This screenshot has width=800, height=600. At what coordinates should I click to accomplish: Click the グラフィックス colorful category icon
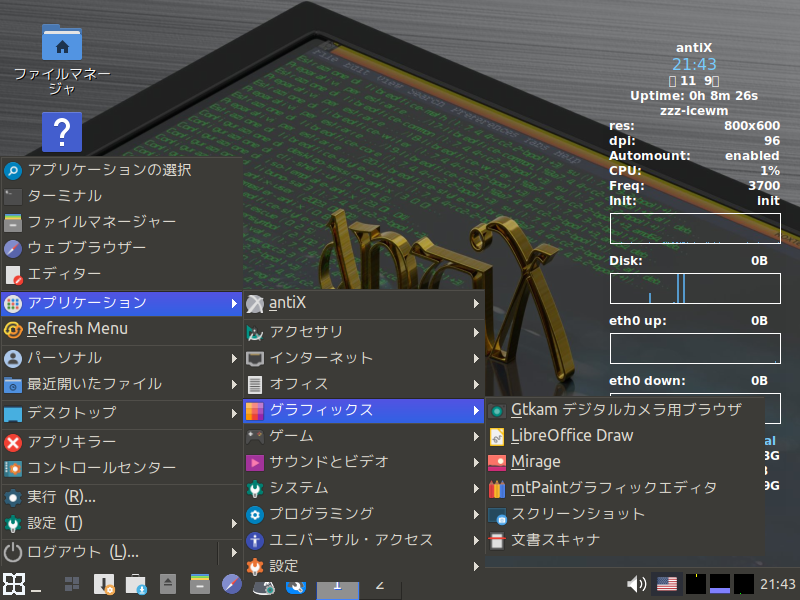pyautogui.click(x=255, y=411)
